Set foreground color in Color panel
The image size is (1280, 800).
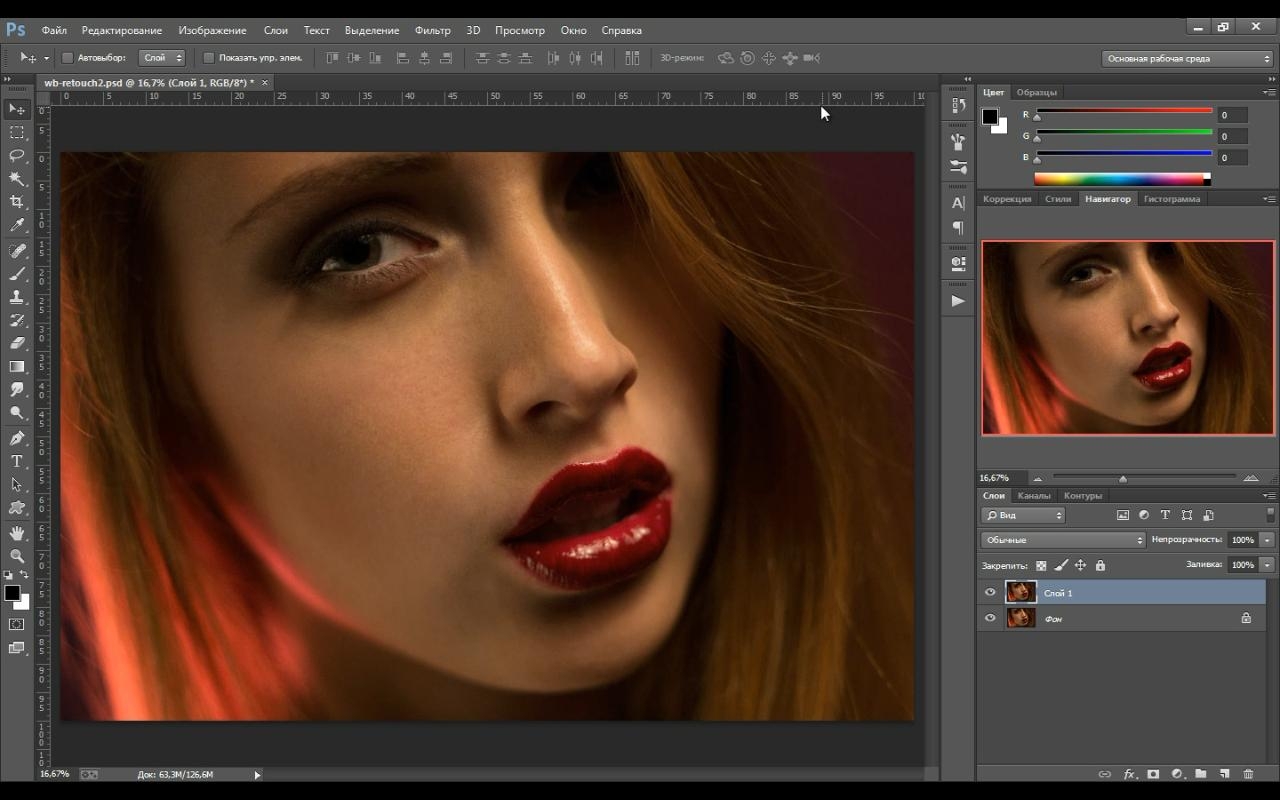[990, 116]
